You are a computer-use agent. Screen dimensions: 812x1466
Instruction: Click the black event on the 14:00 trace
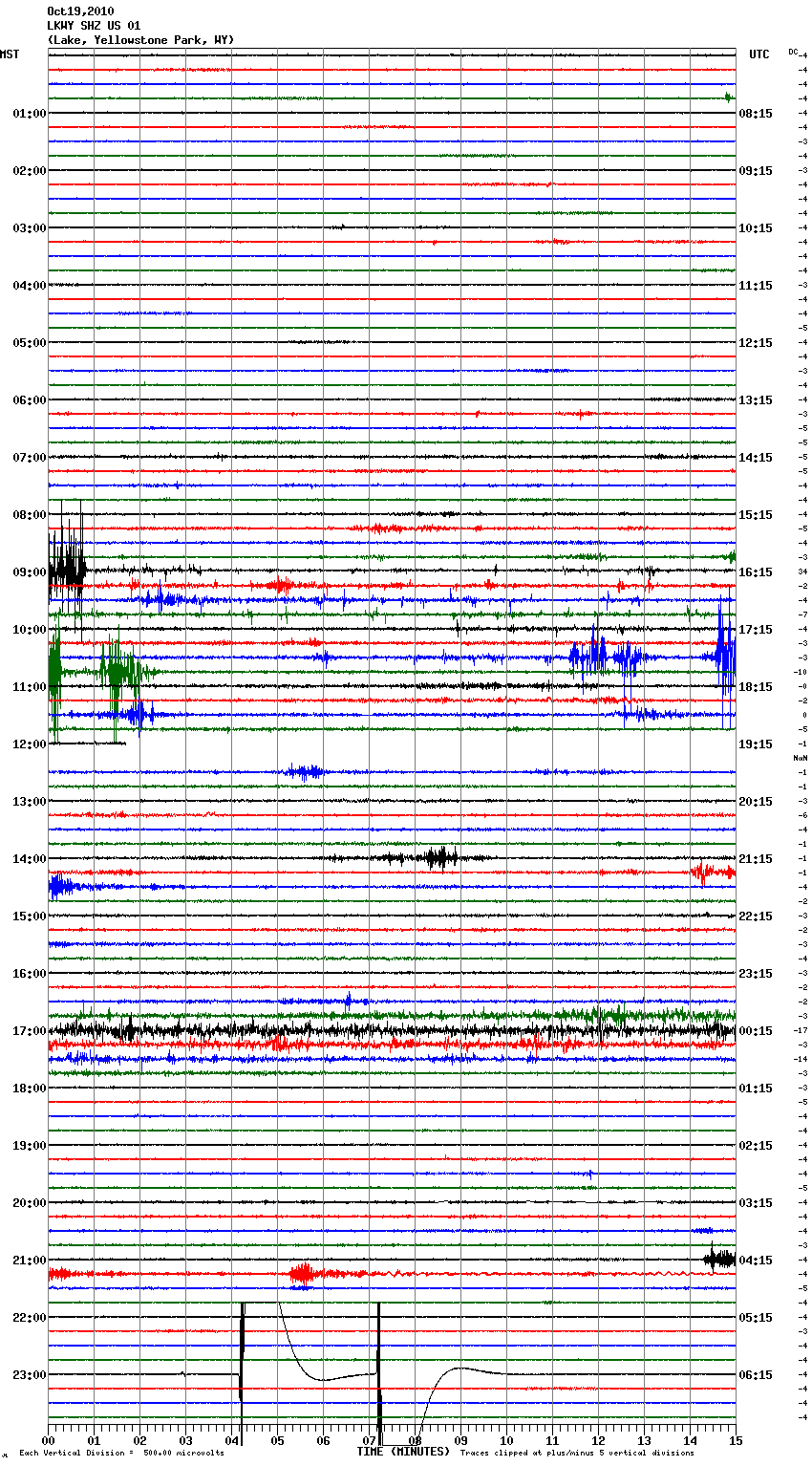(439, 857)
